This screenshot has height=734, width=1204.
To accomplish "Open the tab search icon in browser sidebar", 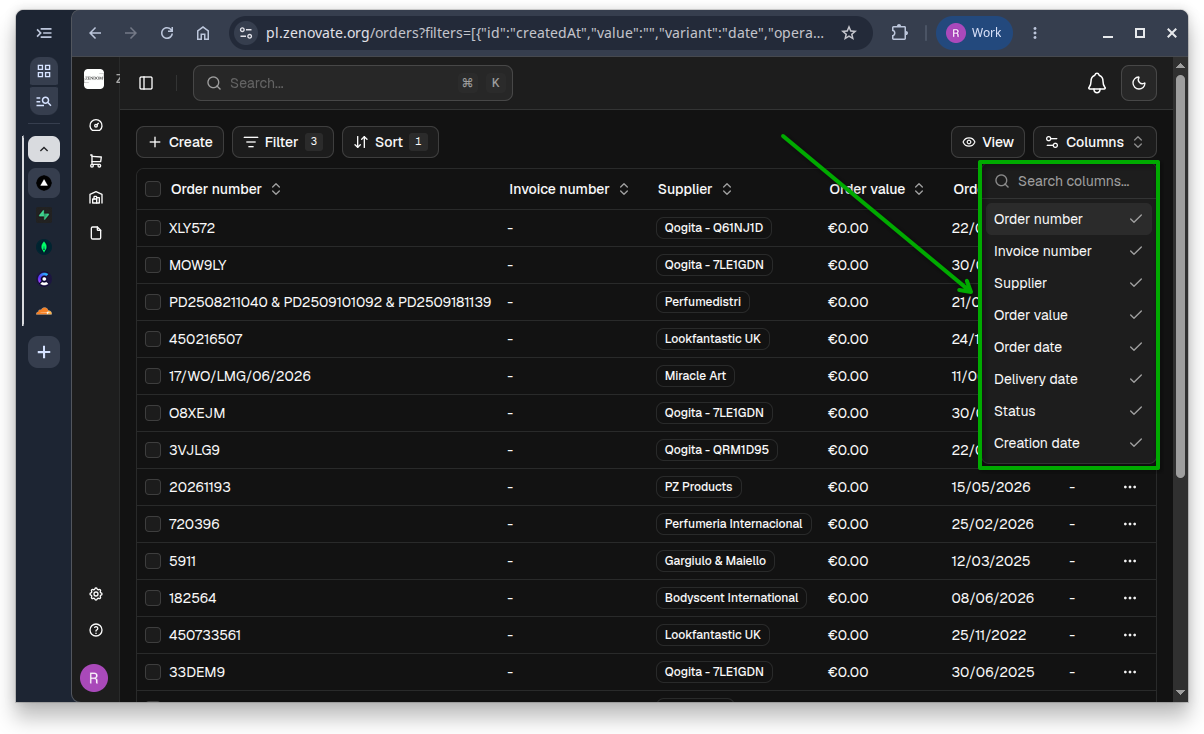I will (x=44, y=101).
